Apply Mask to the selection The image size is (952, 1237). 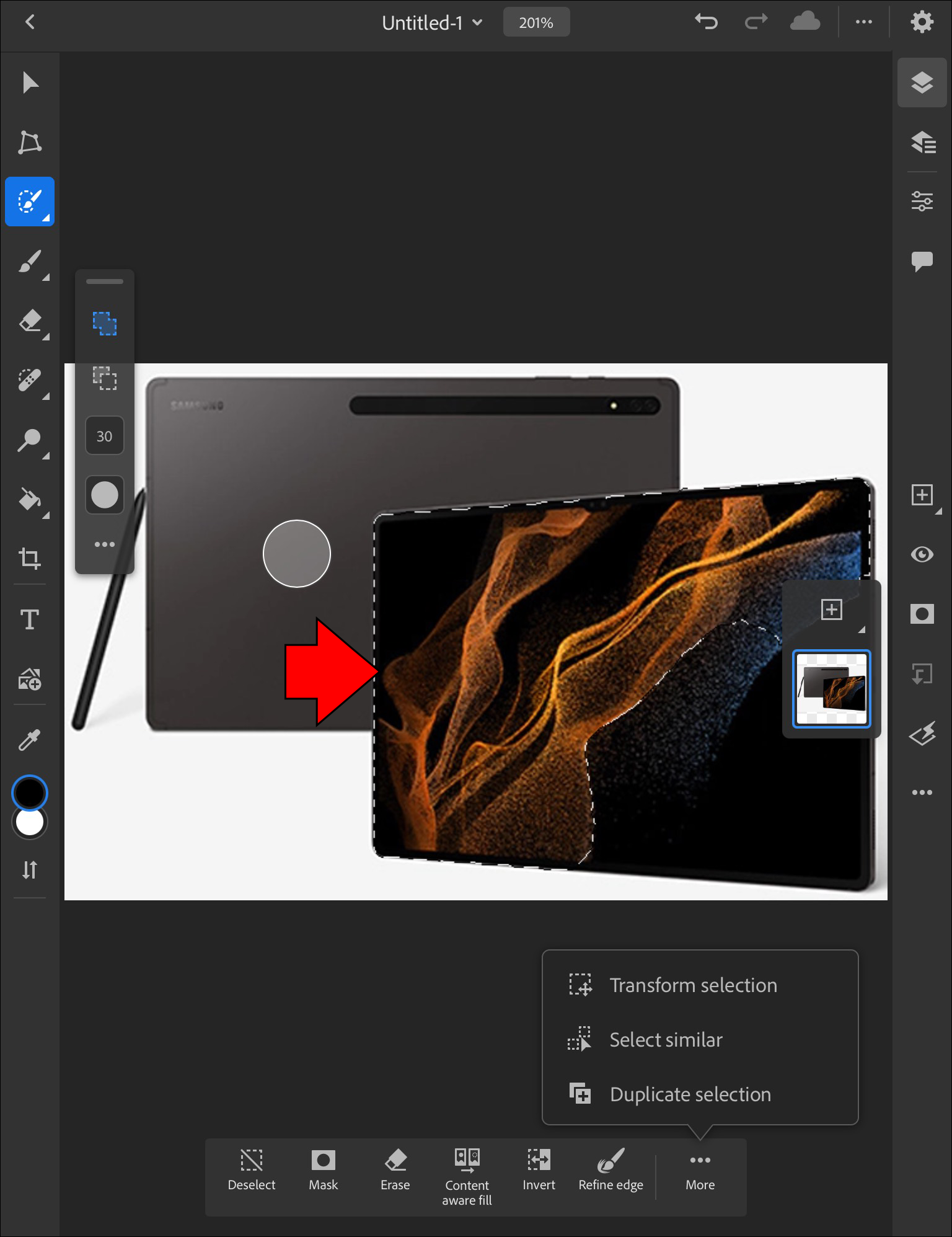[324, 1171]
